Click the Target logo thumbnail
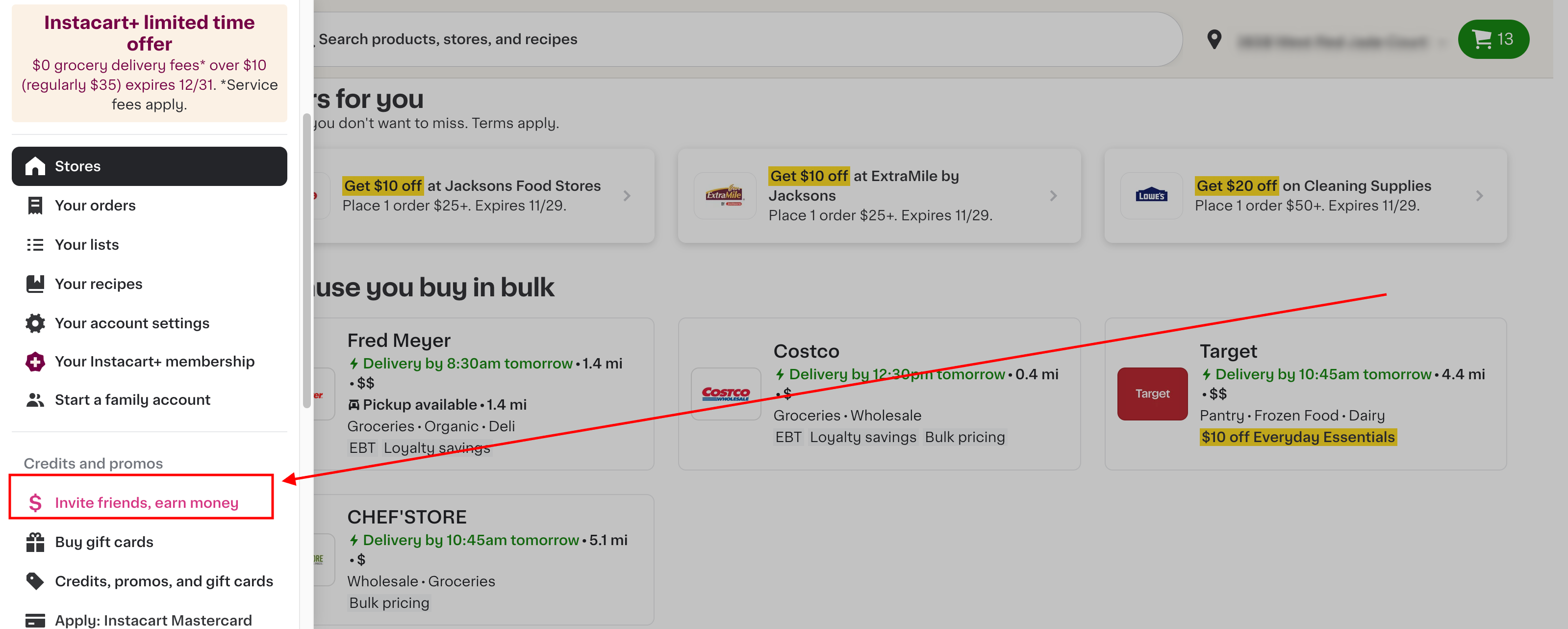Image resolution: width=1568 pixels, height=629 pixels. (x=1152, y=394)
